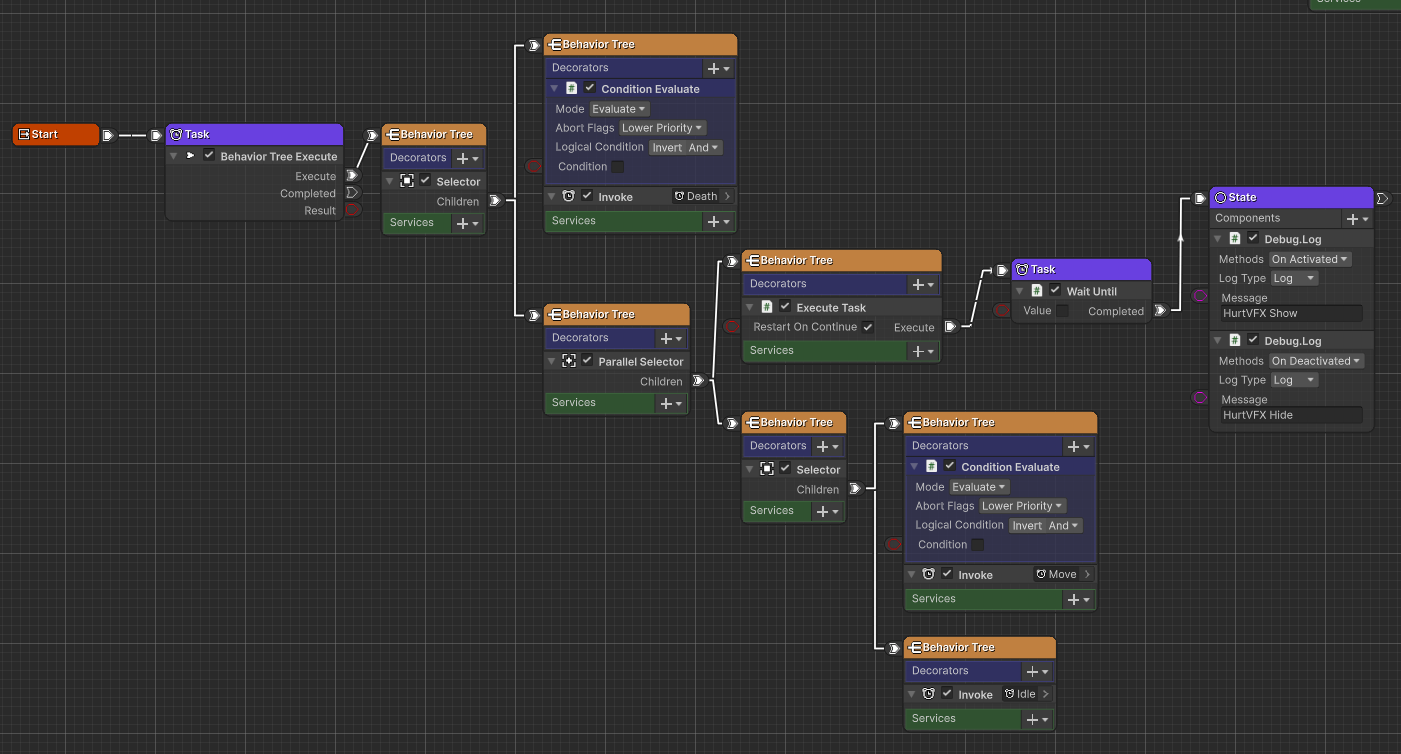Viewport: 1401px width, 754px height.
Task: Open the Idle invoke task reference
Action: pos(1026,694)
